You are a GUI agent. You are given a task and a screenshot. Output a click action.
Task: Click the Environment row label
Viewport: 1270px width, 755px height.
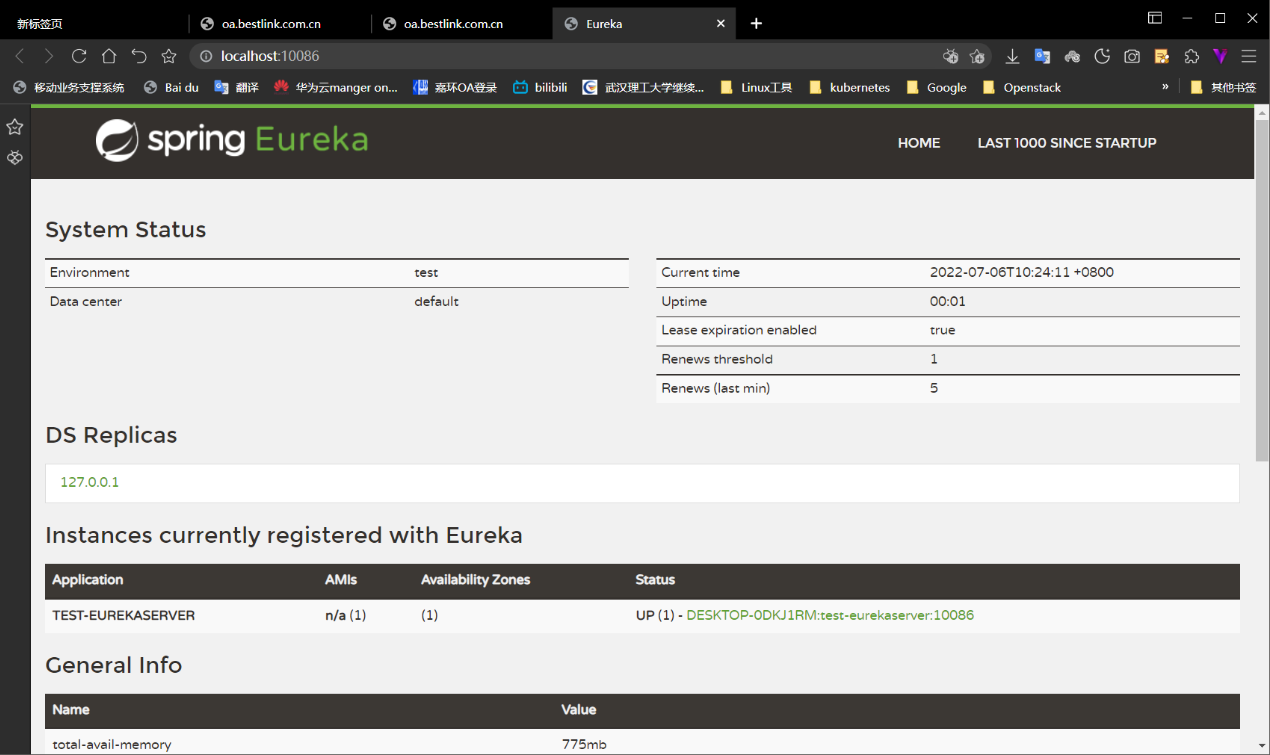[90, 272]
